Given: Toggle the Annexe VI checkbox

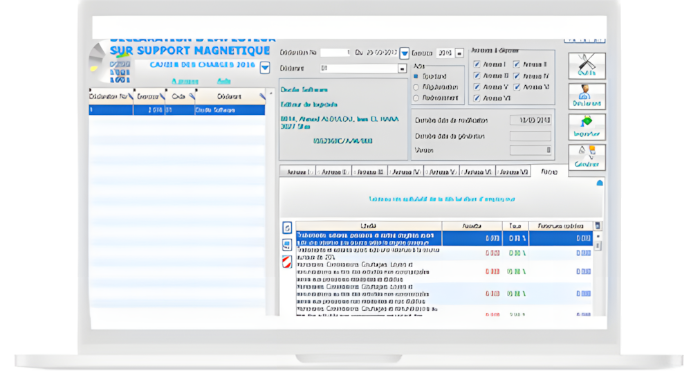Looking at the screenshot, I should pyautogui.click(x=517, y=87).
